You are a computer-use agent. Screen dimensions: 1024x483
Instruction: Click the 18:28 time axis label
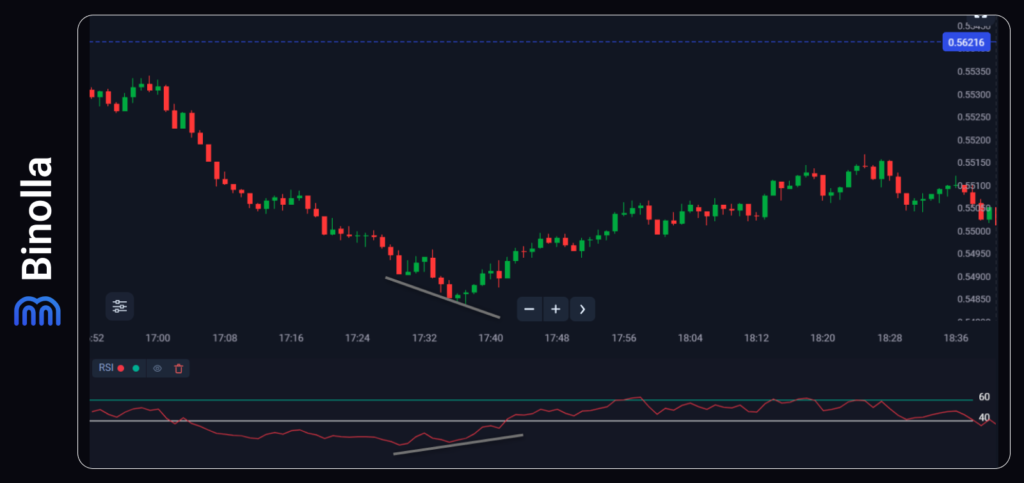tap(889, 338)
